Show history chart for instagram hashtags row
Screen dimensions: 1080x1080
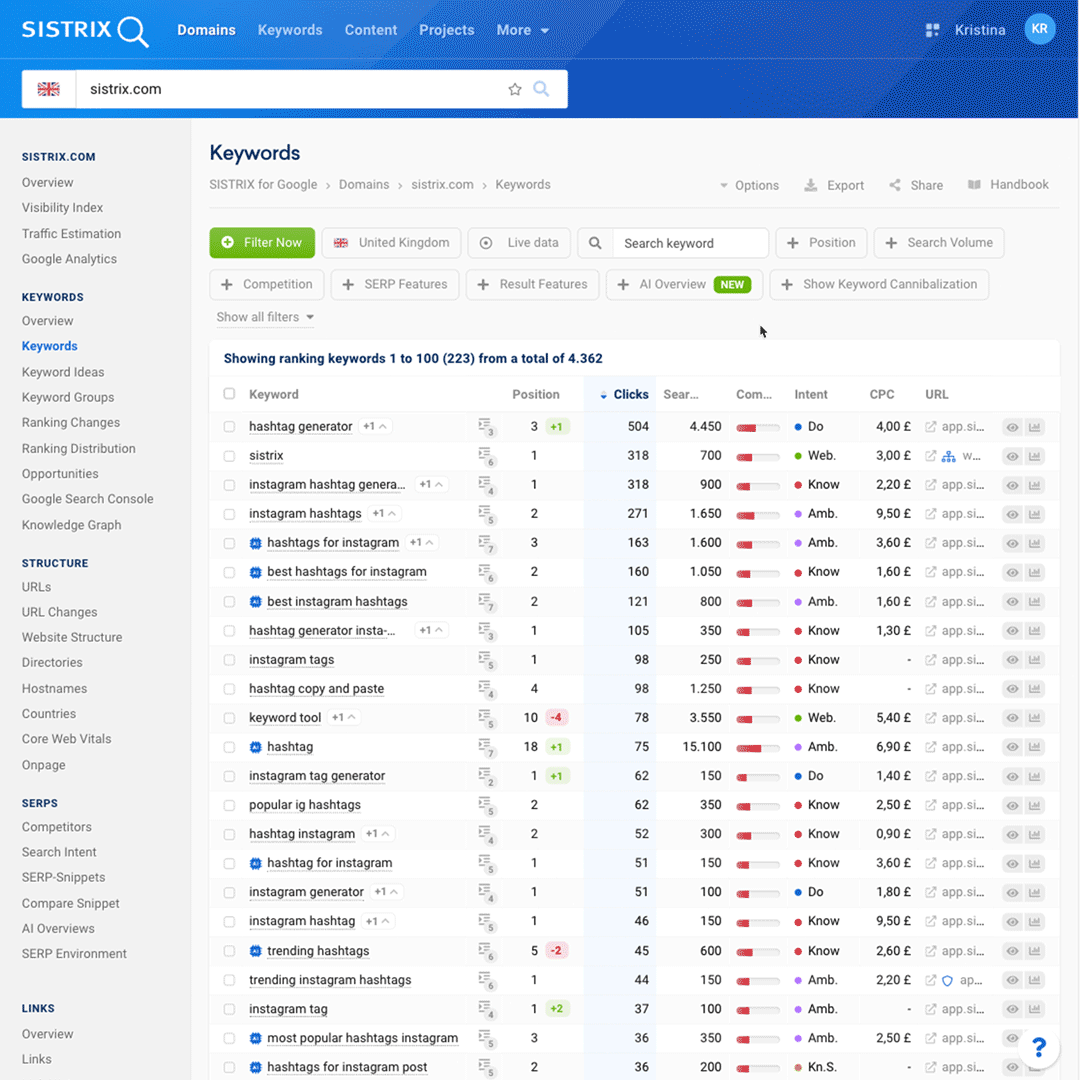1035,514
